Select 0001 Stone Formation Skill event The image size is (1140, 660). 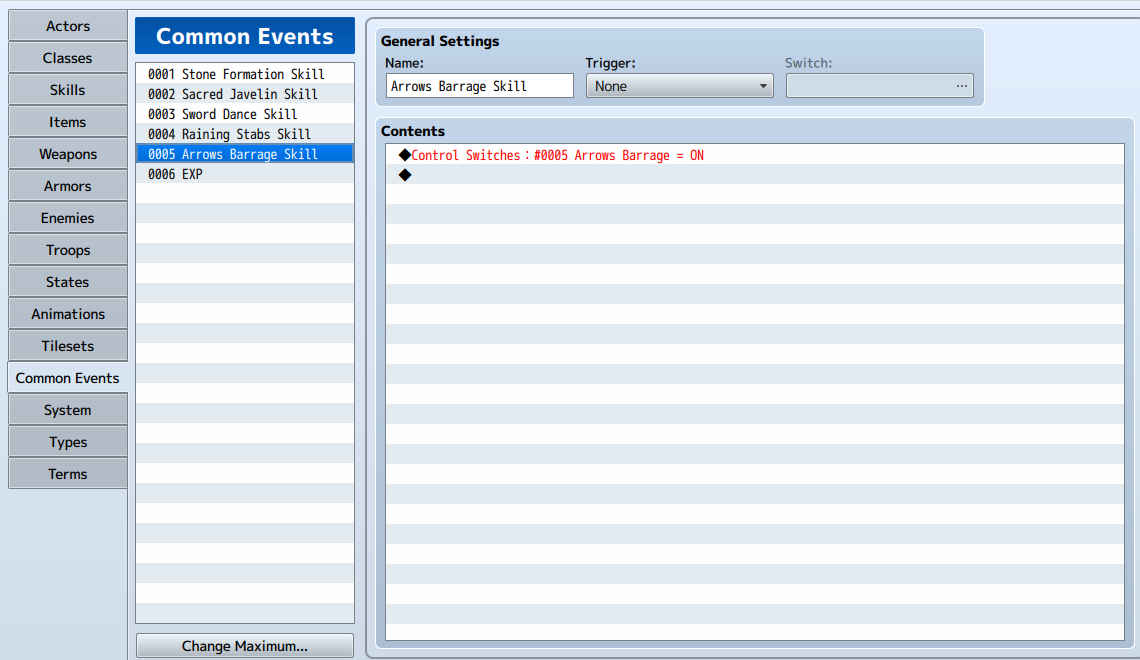tap(245, 74)
